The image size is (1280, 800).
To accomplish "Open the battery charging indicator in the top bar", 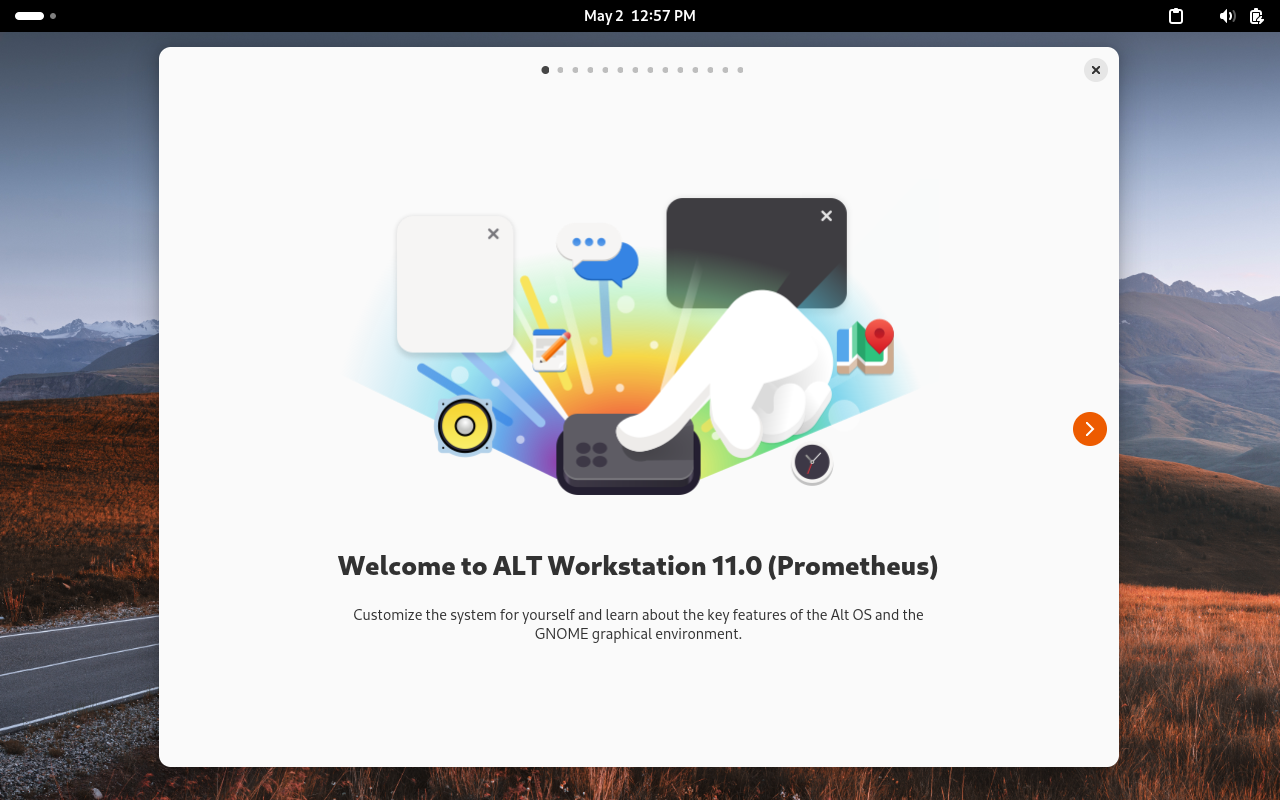I will coord(1257,16).
